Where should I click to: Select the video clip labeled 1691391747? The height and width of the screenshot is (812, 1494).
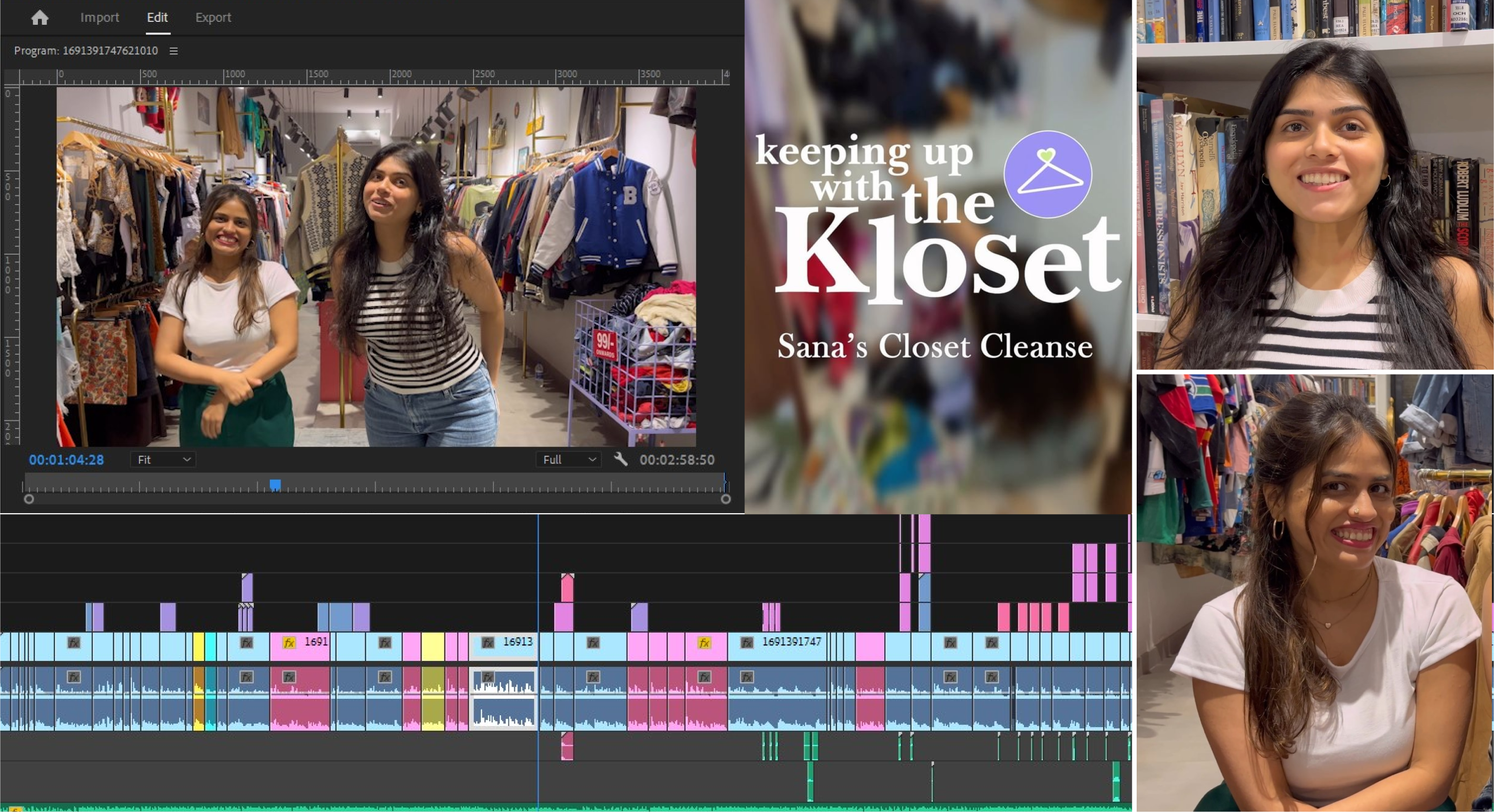coord(777,647)
